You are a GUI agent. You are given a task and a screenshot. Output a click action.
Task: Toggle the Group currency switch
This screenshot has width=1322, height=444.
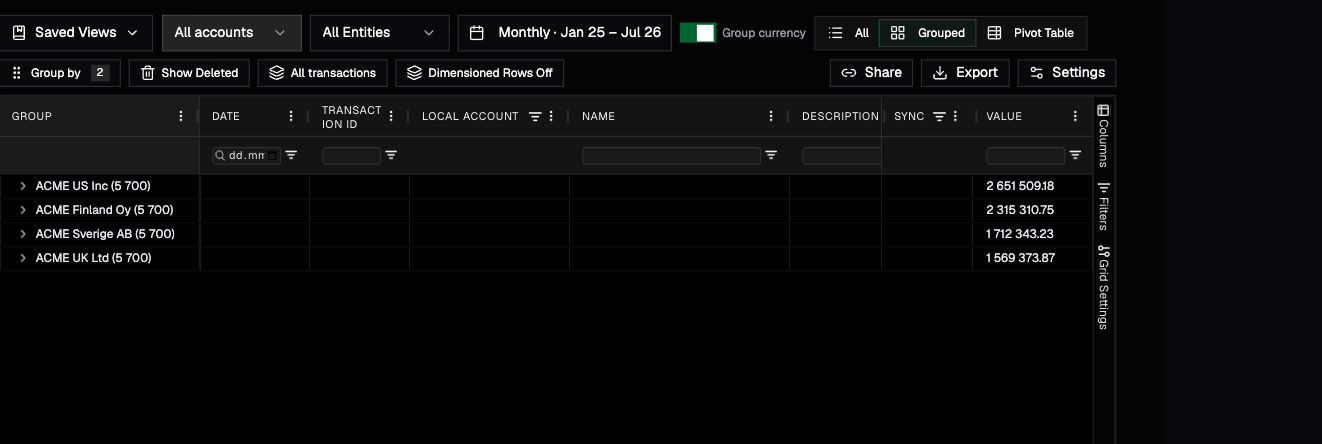tap(697, 33)
